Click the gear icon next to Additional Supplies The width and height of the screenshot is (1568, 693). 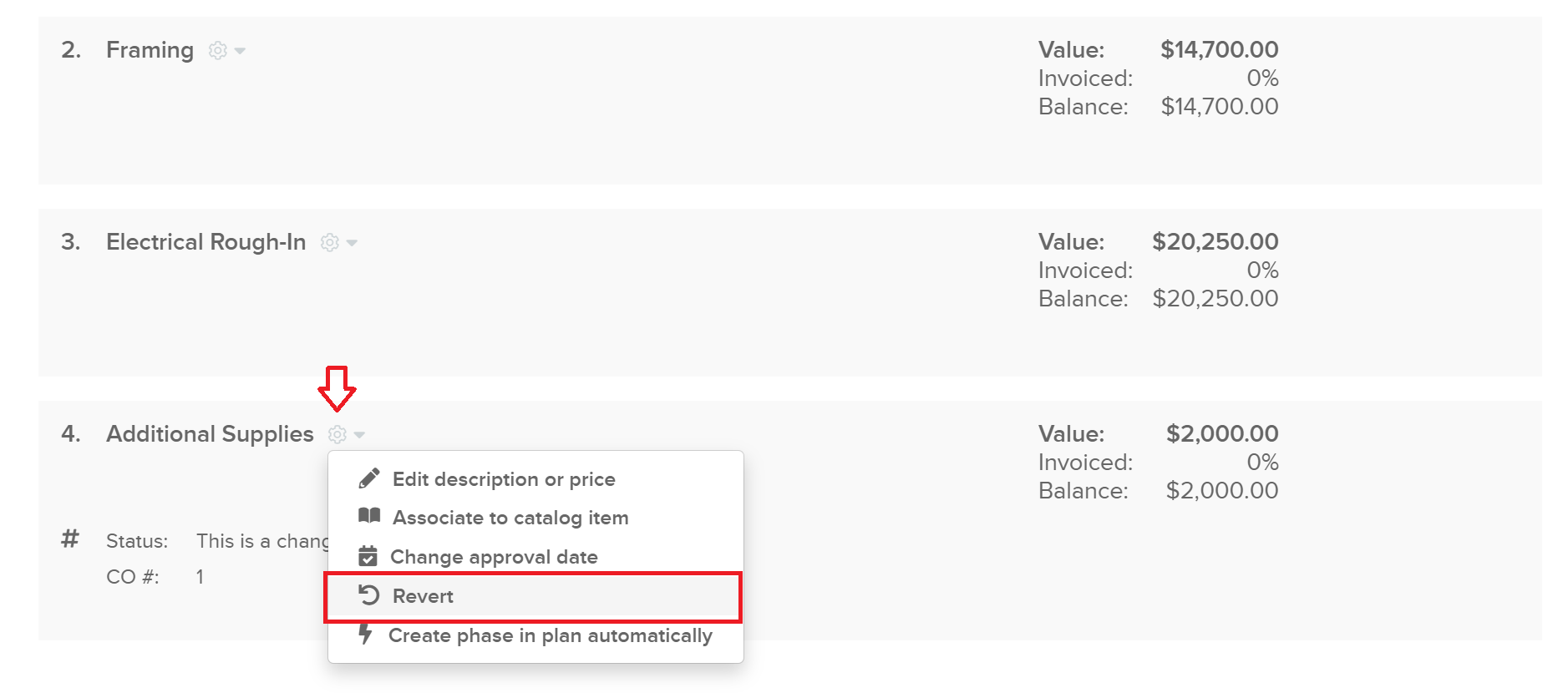click(x=337, y=434)
